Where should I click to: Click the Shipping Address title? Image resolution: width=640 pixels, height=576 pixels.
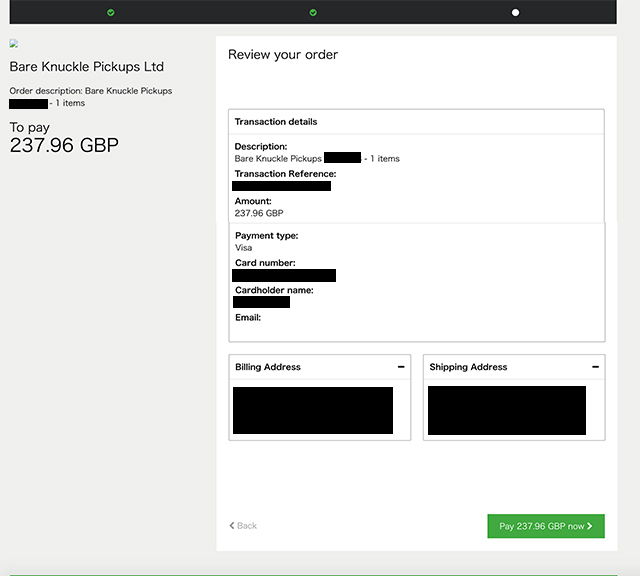point(468,367)
